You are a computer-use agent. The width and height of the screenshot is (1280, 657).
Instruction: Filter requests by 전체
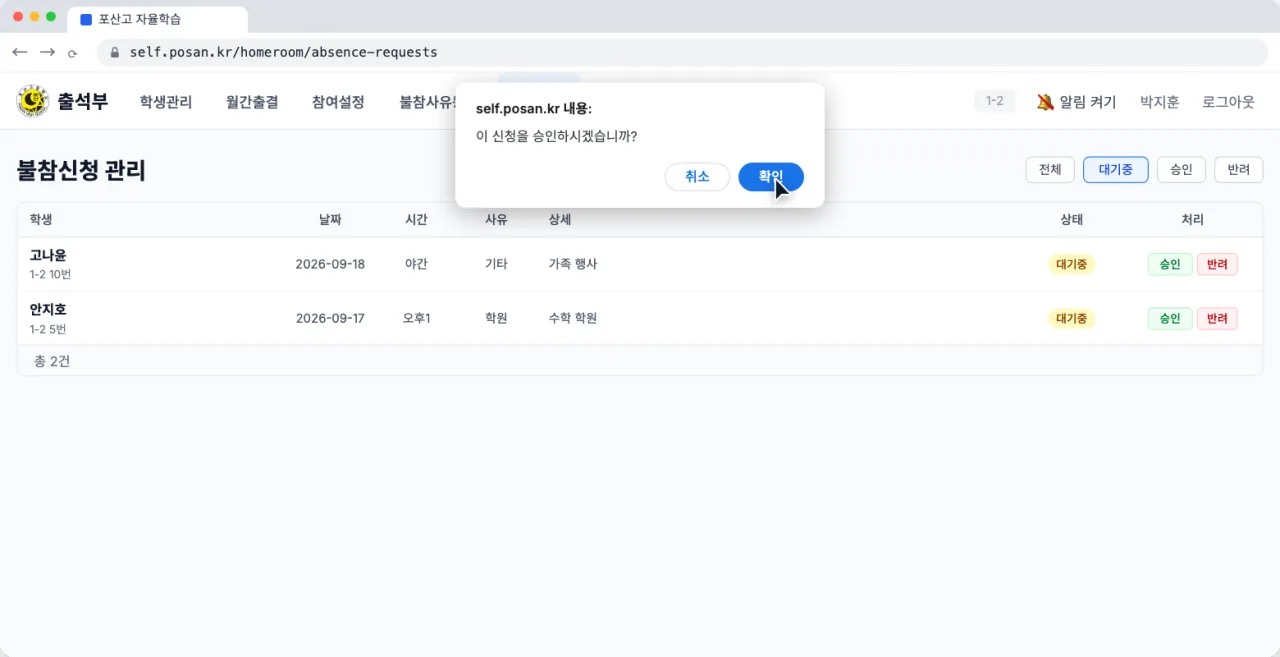click(1050, 170)
